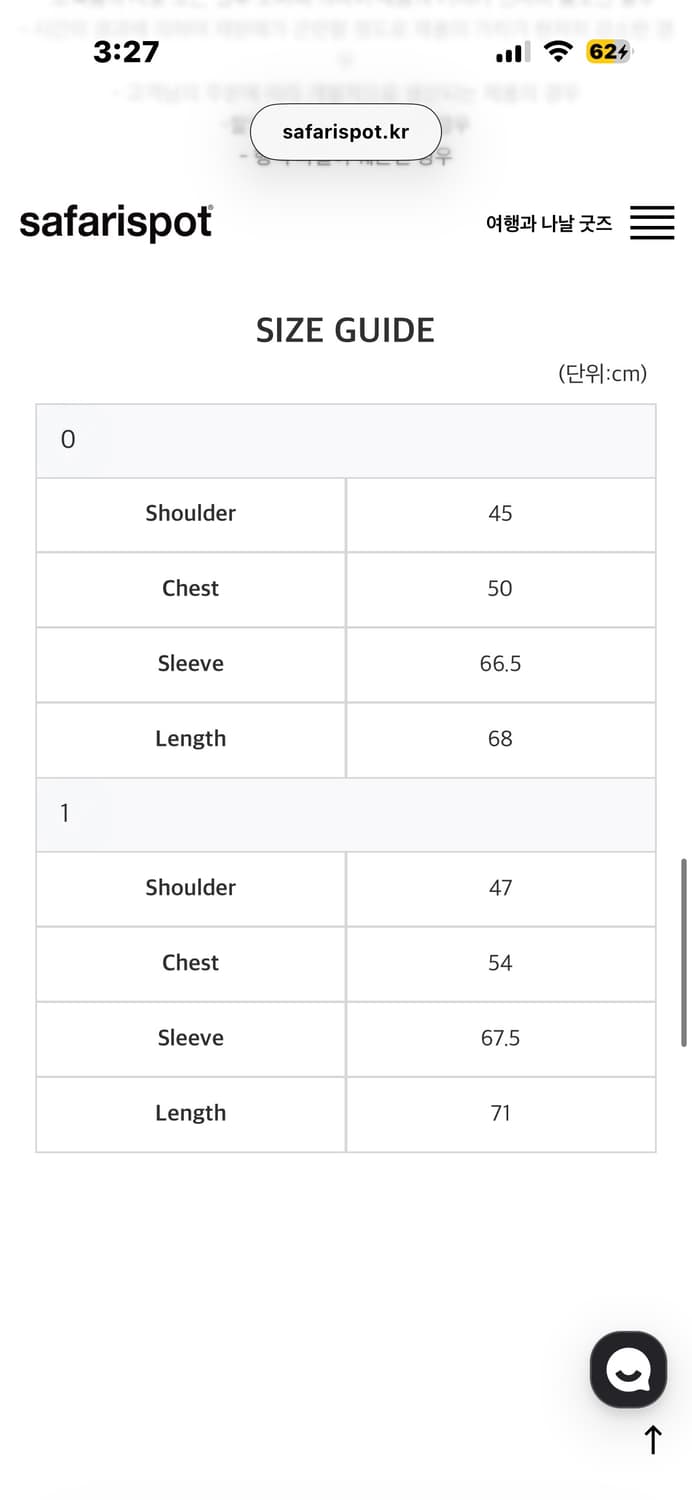692x1500 pixels.
Task: Select the SIZE GUIDE heading
Action: (345, 330)
